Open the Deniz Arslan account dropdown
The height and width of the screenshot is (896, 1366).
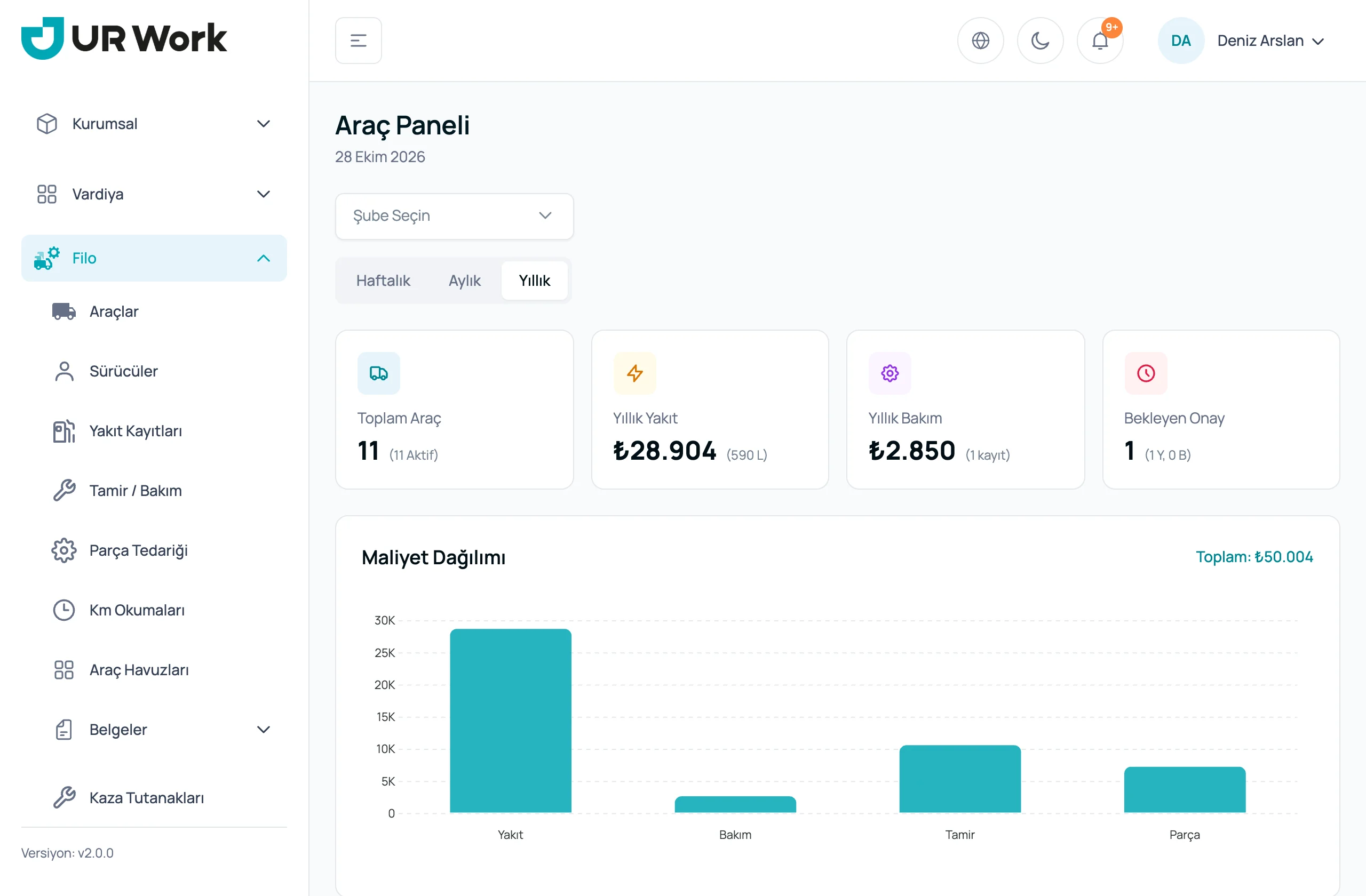click(x=1270, y=41)
